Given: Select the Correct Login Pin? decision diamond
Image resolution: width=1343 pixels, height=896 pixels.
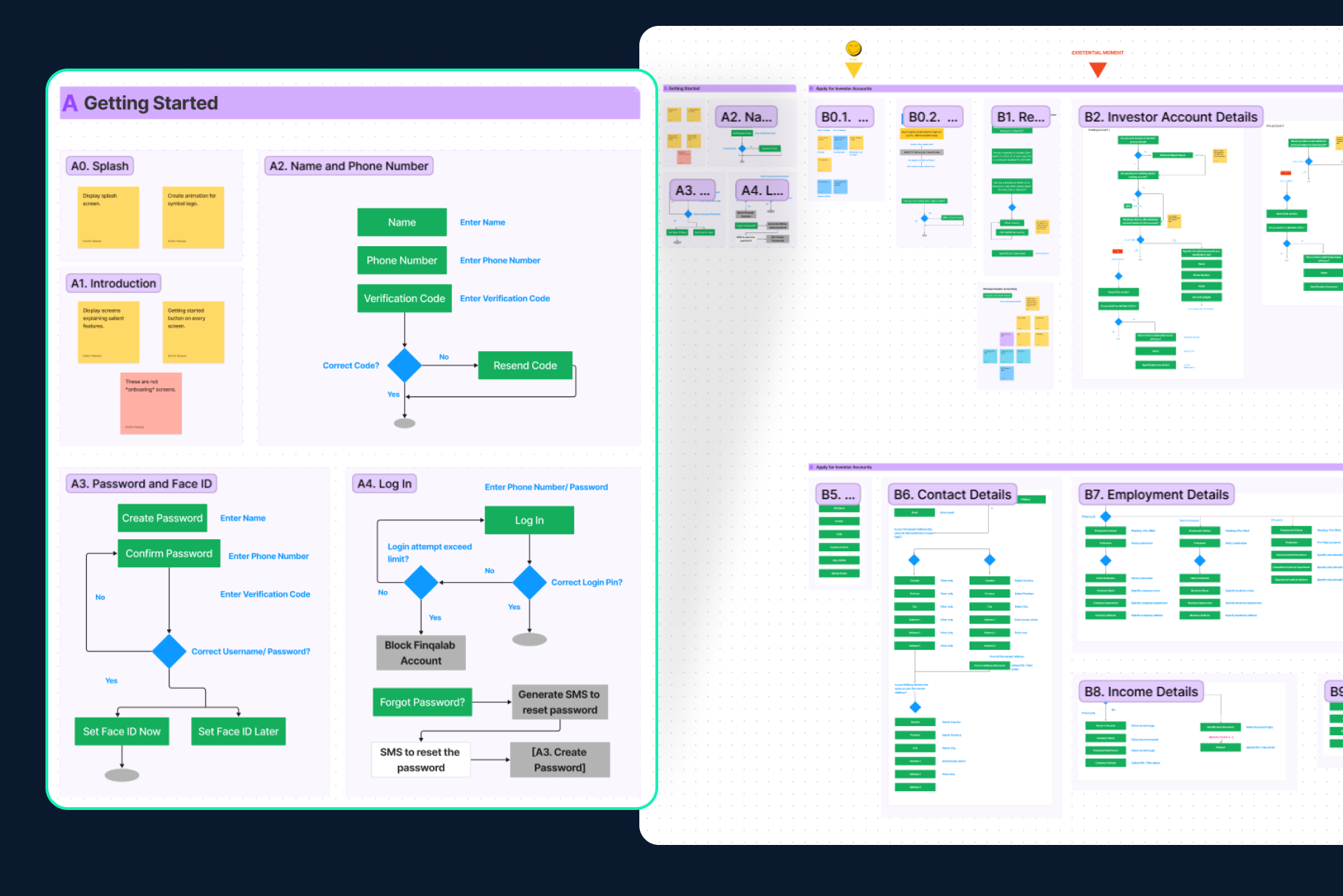Looking at the screenshot, I should pos(530,582).
